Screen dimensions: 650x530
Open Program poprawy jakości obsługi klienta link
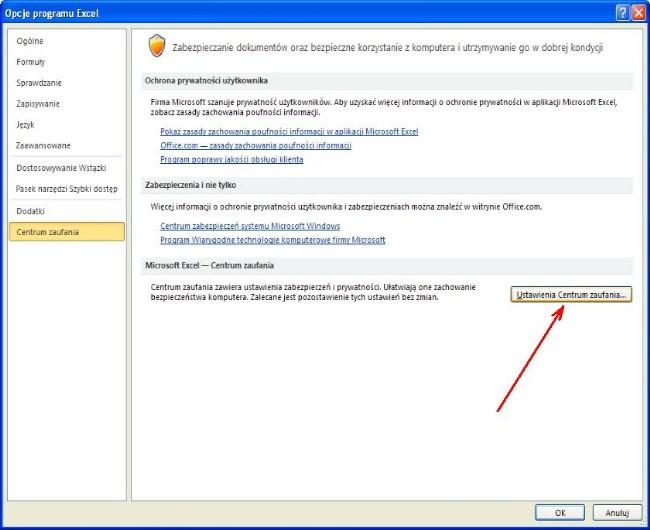point(232,160)
